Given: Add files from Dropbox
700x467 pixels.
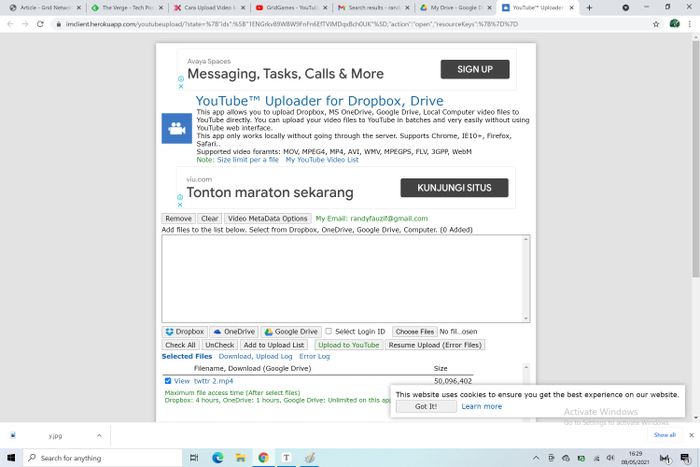Looking at the screenshot, I should coord(184,332).
